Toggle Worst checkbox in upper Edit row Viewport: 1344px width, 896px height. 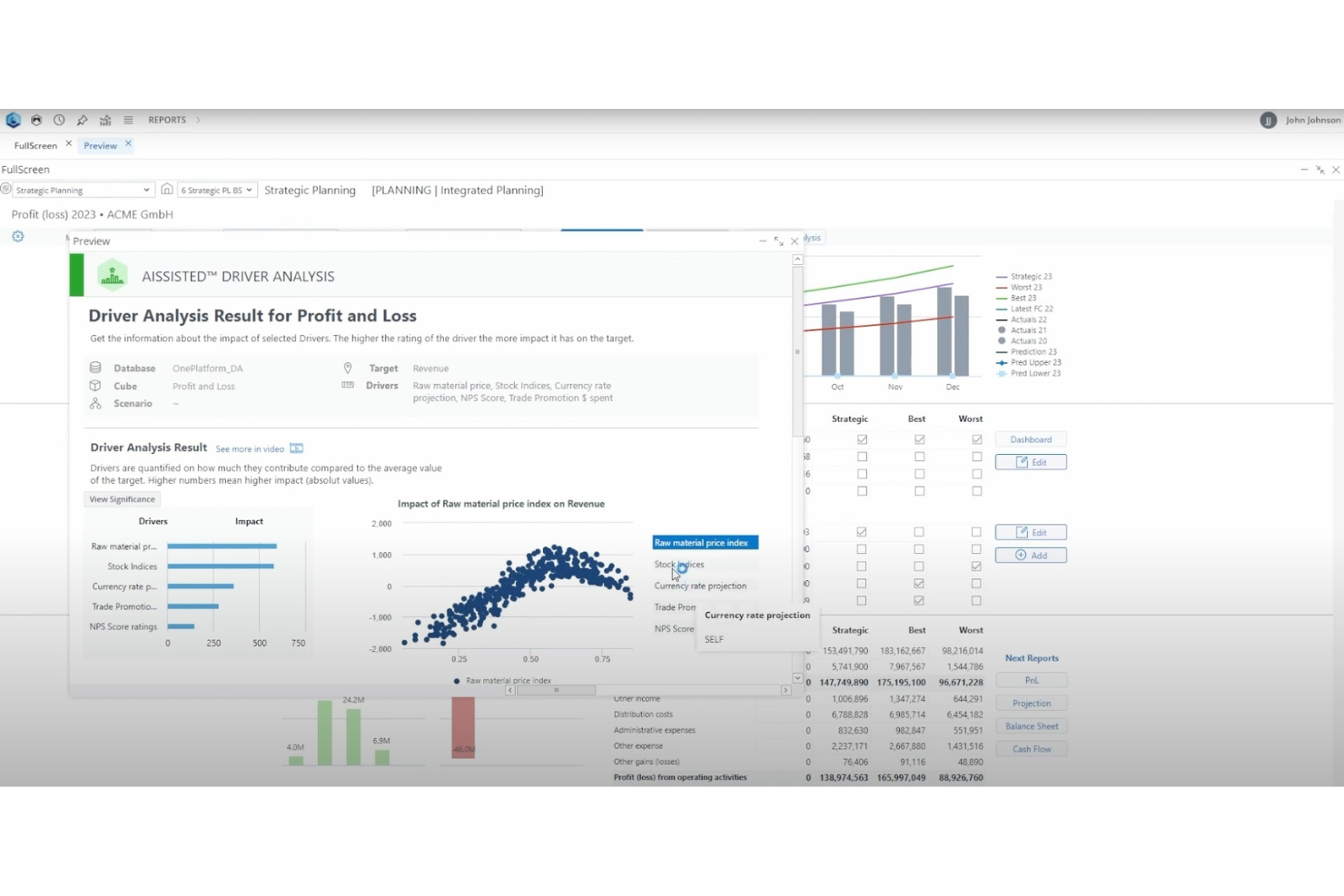pos(976,457)
